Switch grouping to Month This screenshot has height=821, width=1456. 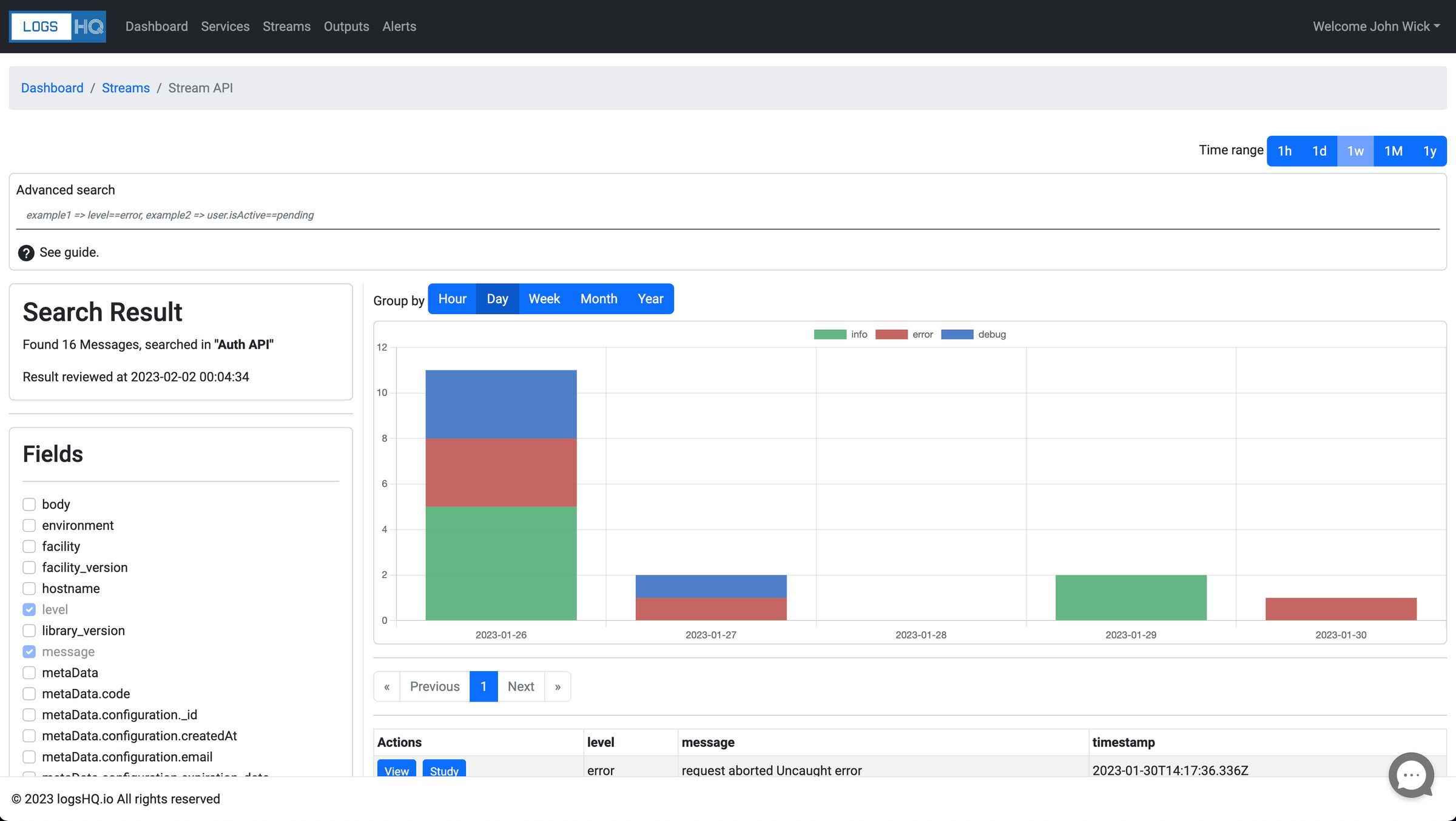(x=598, y=298)
